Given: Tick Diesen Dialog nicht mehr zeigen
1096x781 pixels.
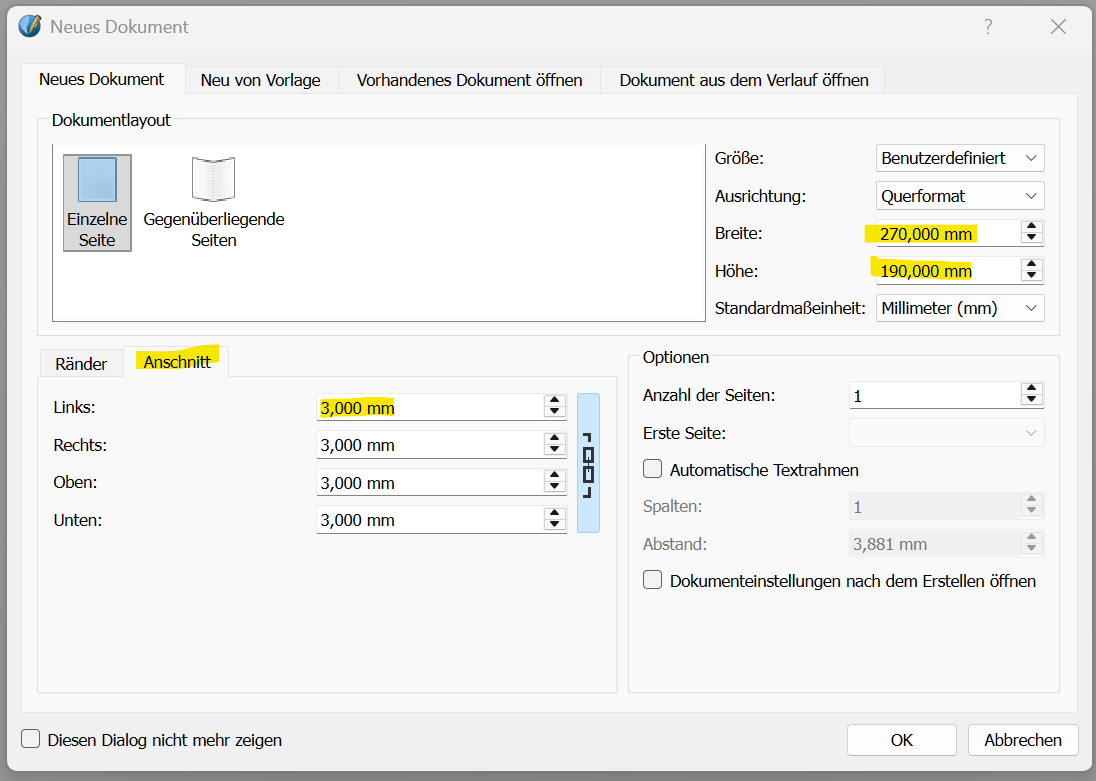Looking at the screenshot, I should tap(31, 740).
